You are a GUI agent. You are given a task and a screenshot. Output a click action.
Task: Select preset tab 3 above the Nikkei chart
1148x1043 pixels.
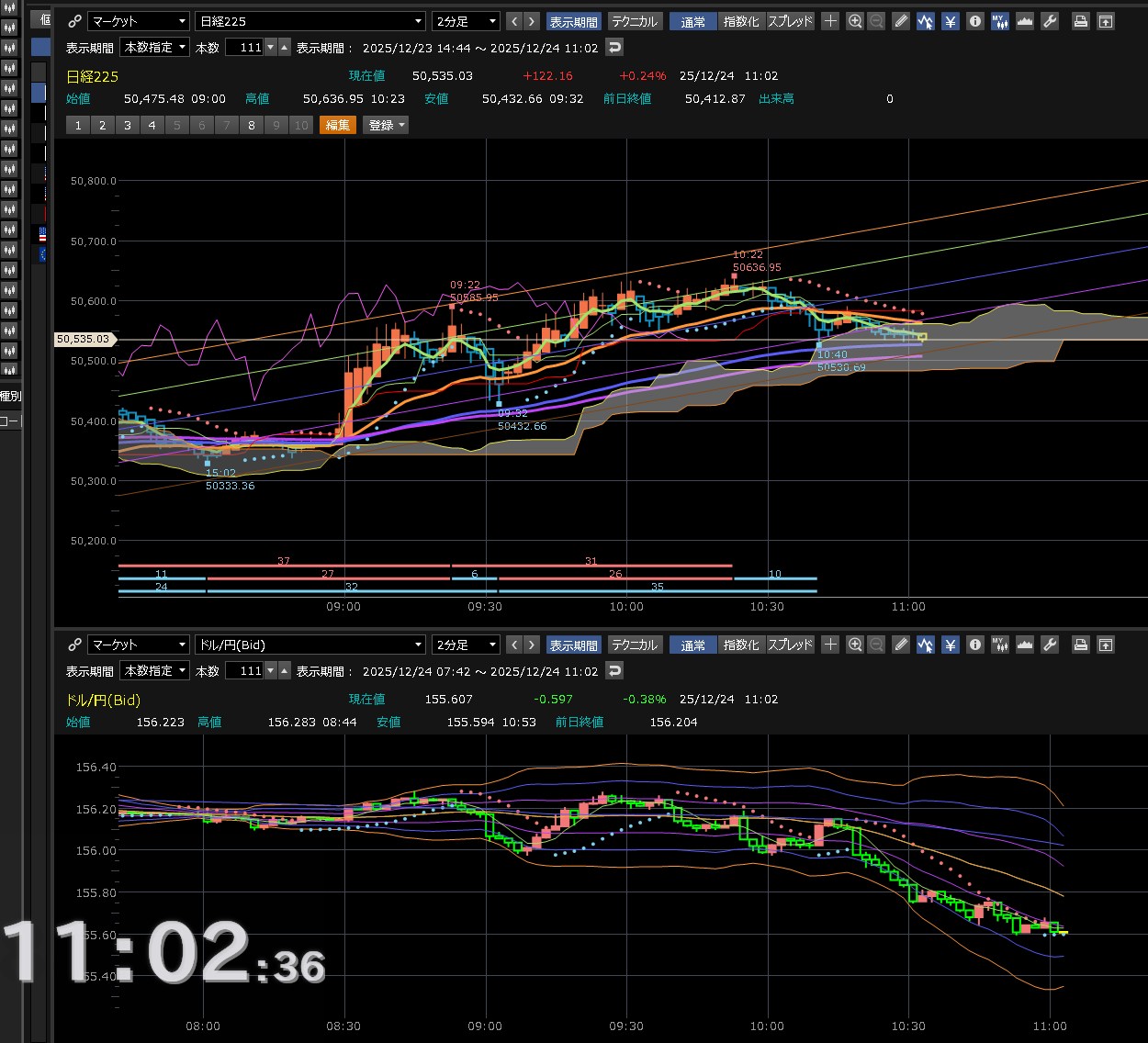pyautogui.click(x=128, y=125)
